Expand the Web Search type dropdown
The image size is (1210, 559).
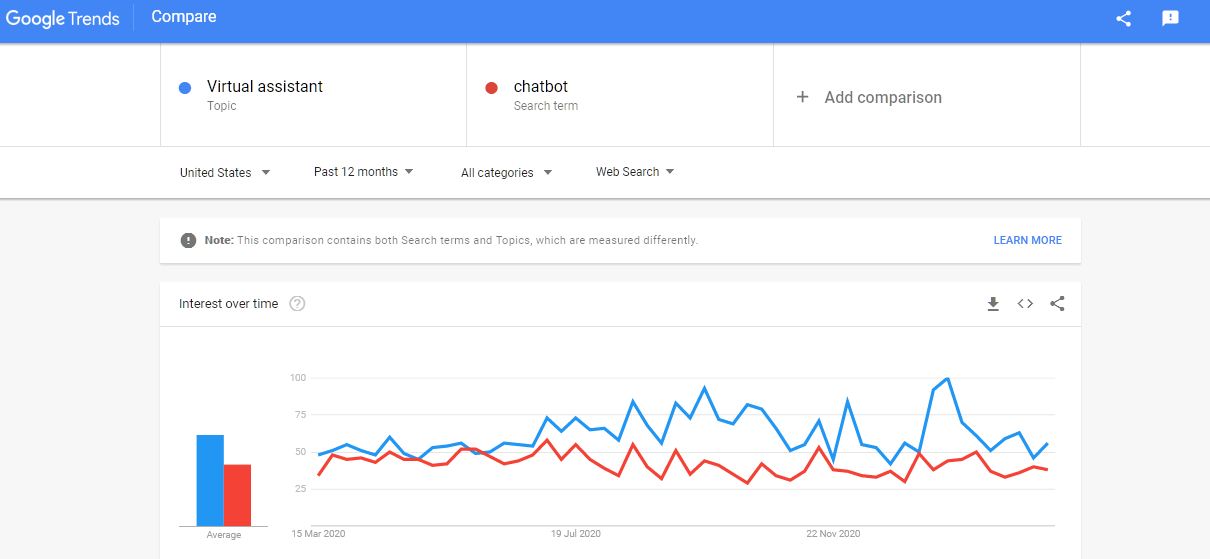(635, 172)
